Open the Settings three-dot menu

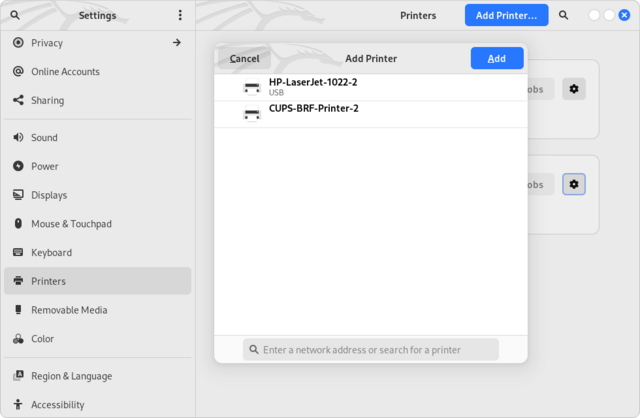tap(180, 15)
